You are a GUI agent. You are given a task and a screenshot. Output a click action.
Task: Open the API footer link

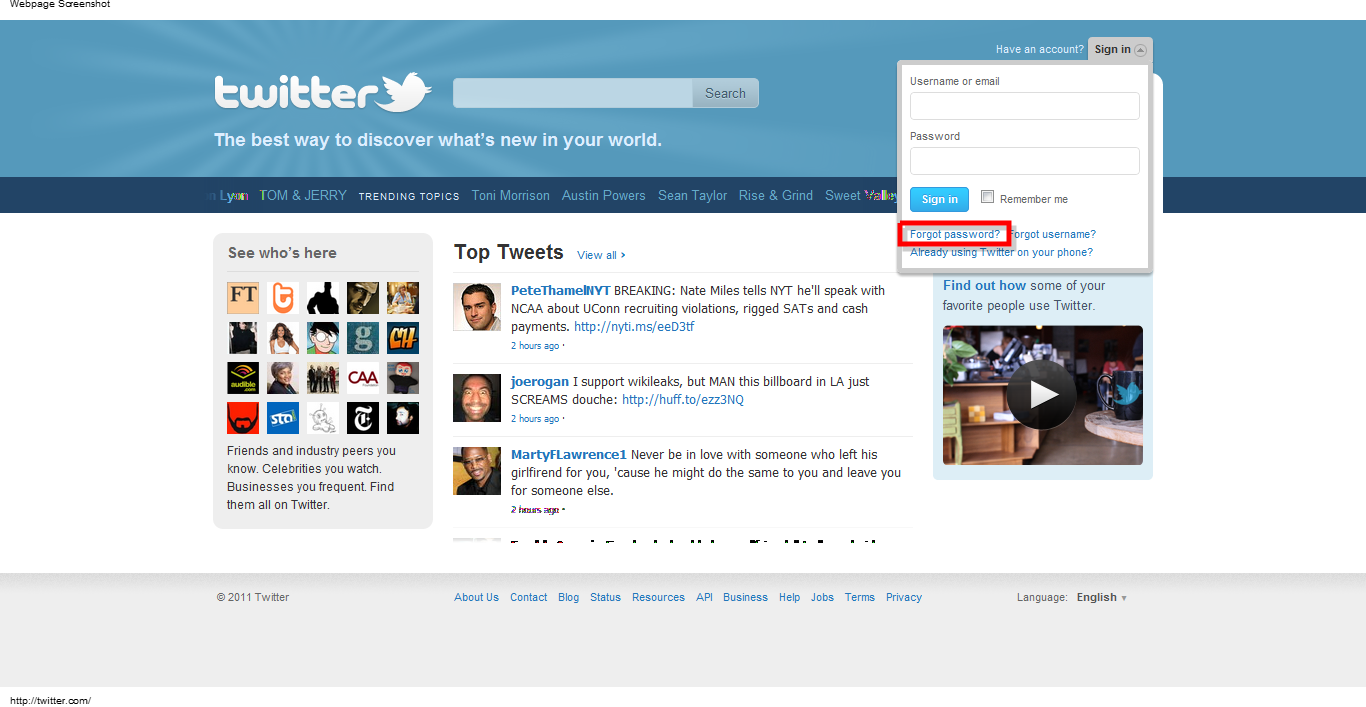coord(704,597)
